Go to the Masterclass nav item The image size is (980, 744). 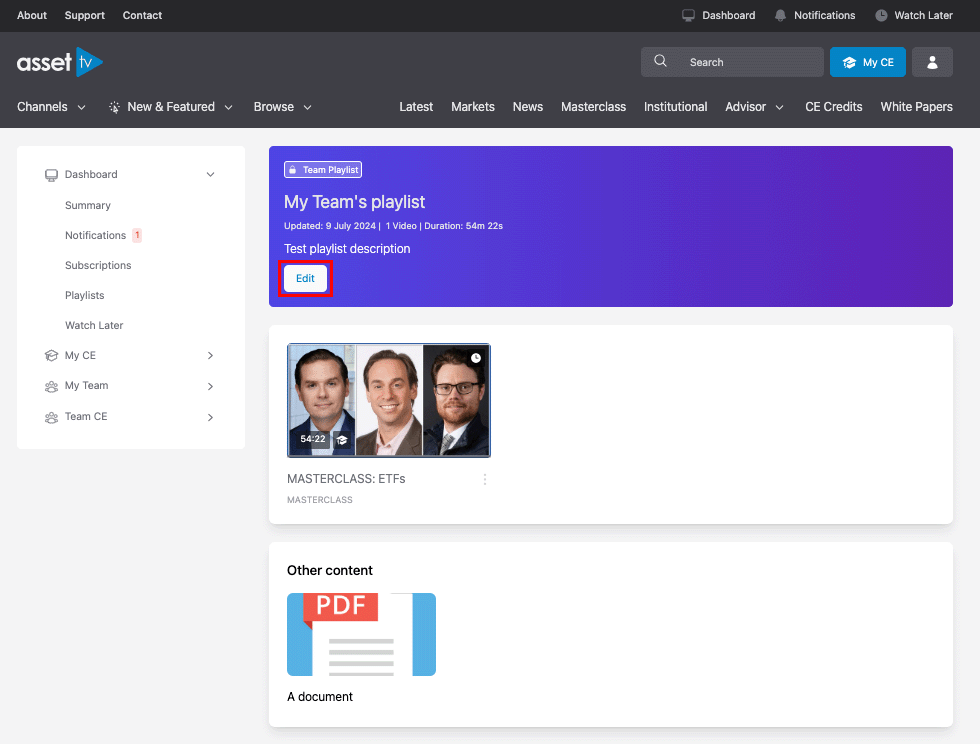[593, 107]
